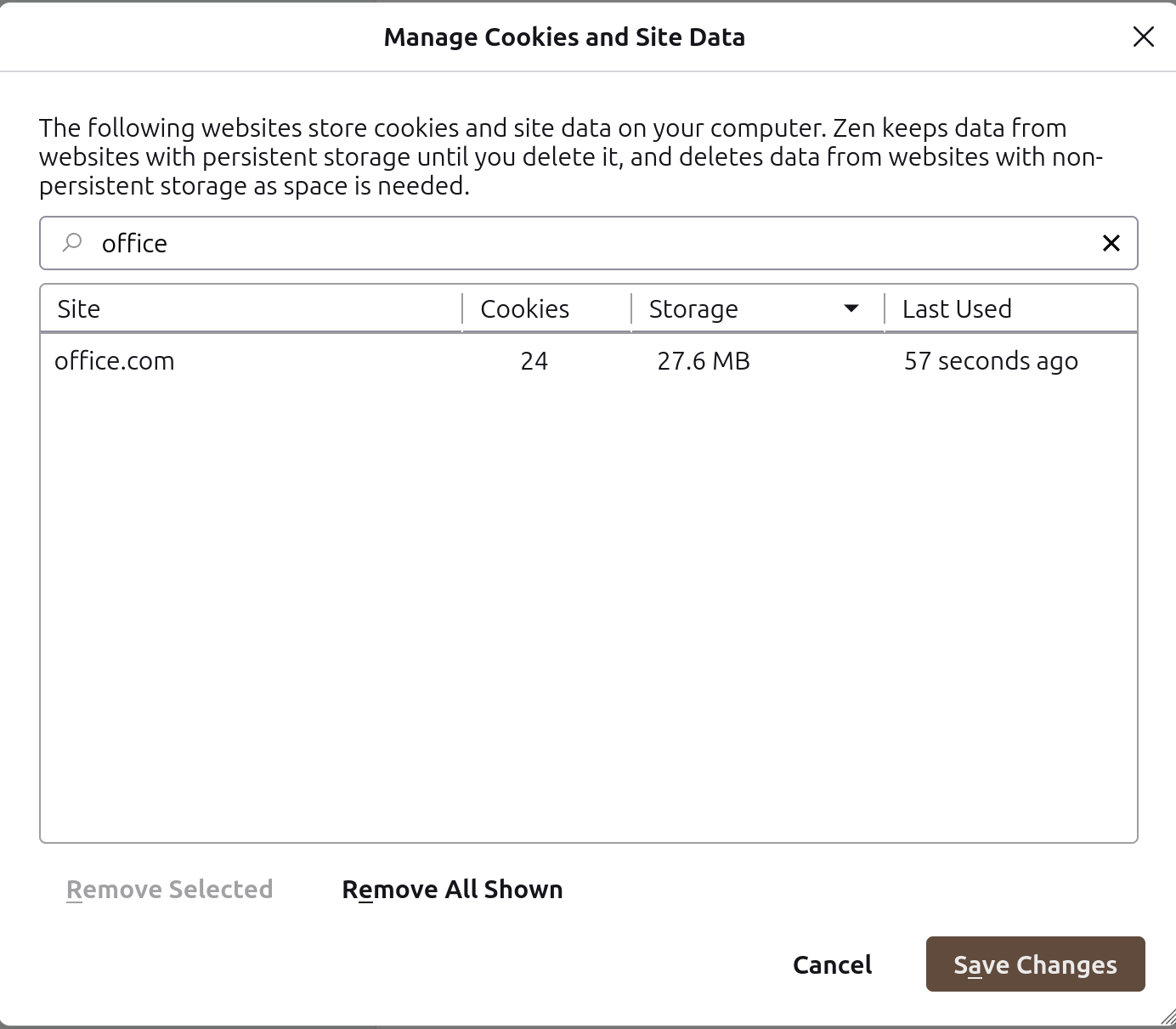Click the Remove All Shown button
1176x1029 pixels.
(x=452, y=890)
